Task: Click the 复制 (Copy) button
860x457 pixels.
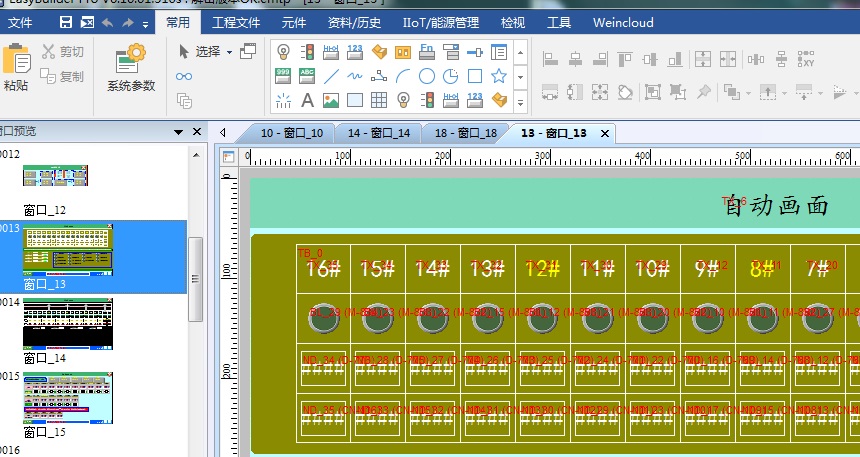Action: coord(63,76)
